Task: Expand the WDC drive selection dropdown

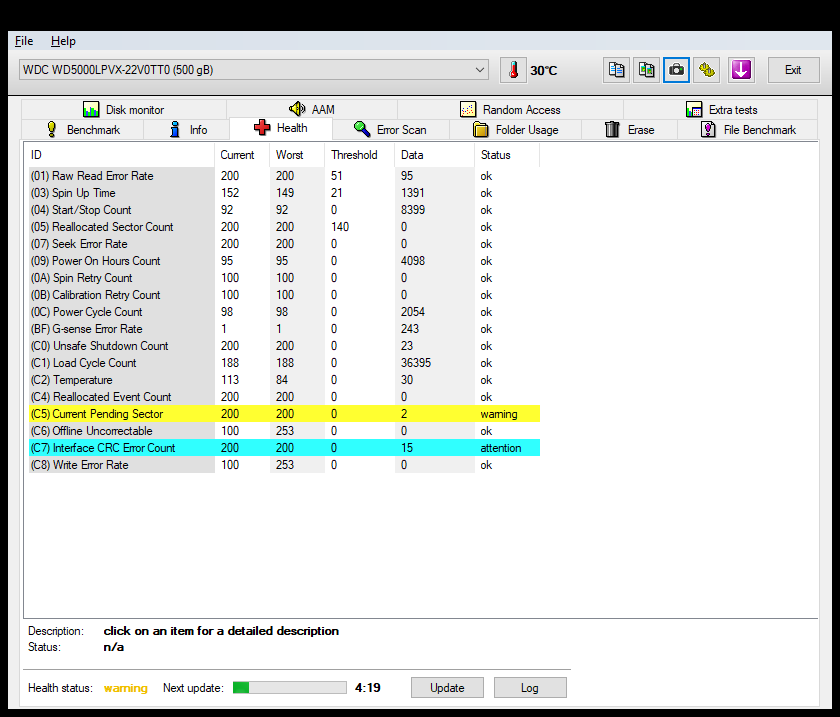Action: tap(481, 70)
